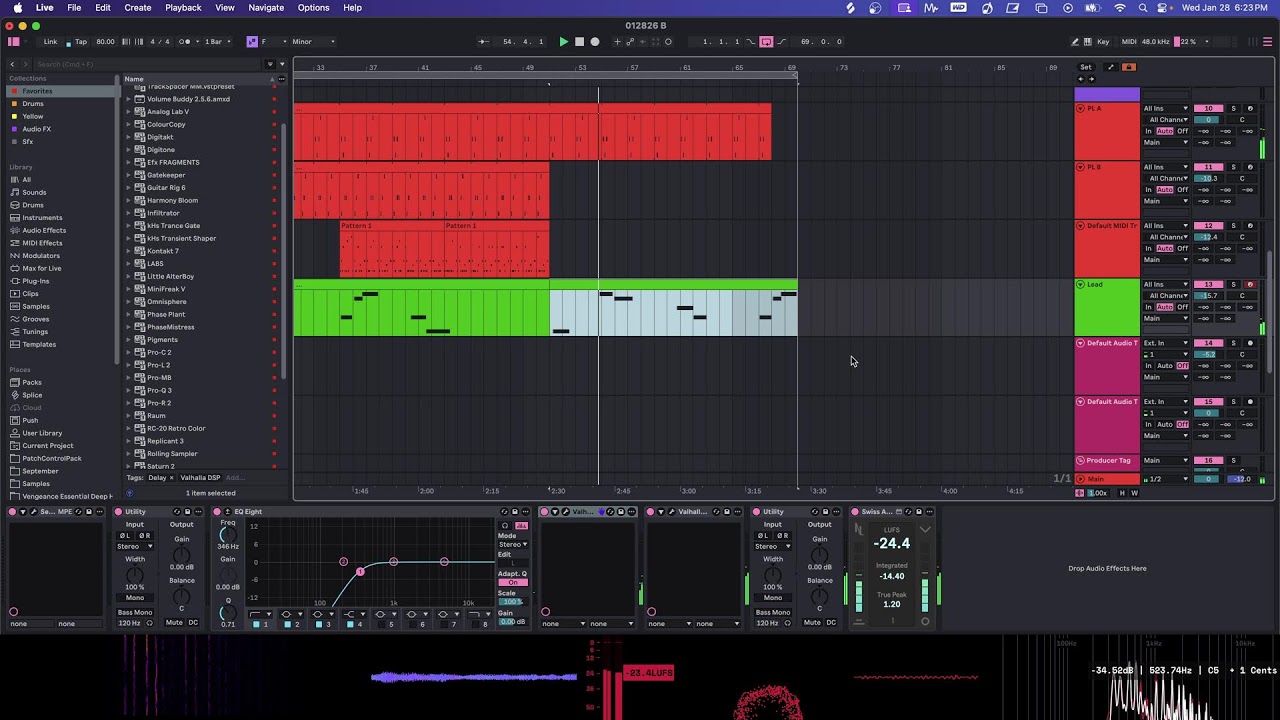This screenshot has width=1280, height=720.
Task: Toggle the orange Lock Envelopes icon
Action: coord(1129,67)
